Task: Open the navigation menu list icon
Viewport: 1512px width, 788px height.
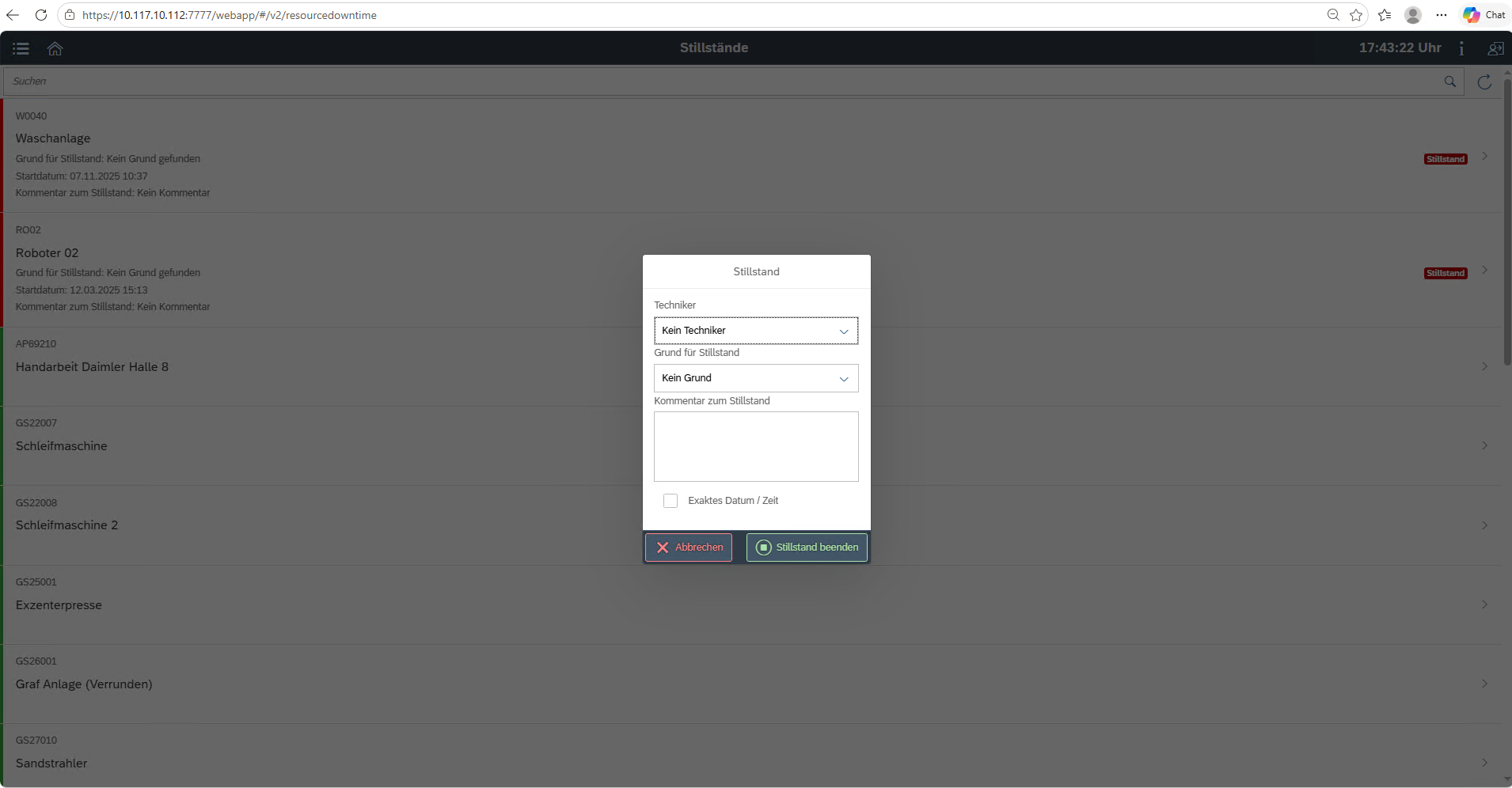Action: [21, 48]
